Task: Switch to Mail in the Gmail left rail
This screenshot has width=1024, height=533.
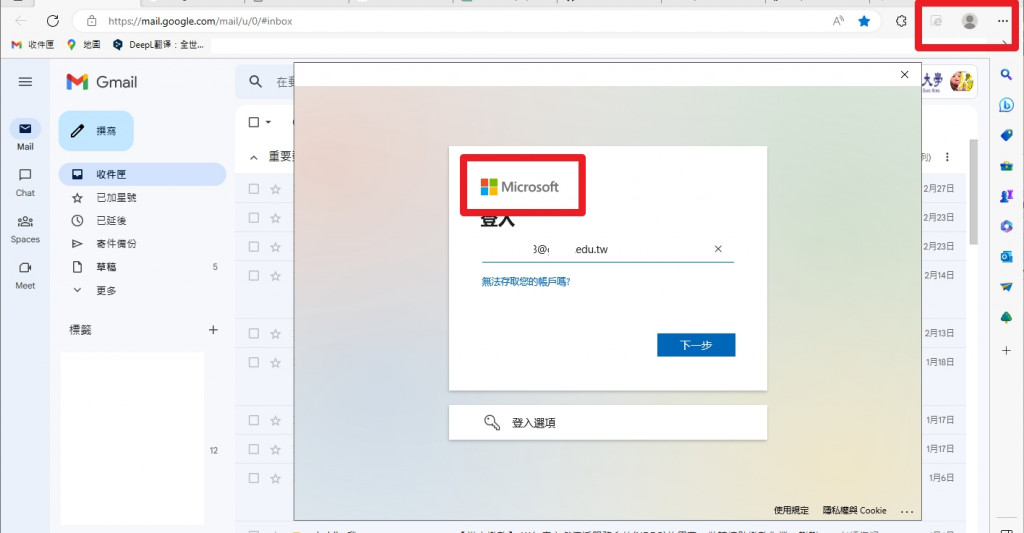Action: coord(25,135)
